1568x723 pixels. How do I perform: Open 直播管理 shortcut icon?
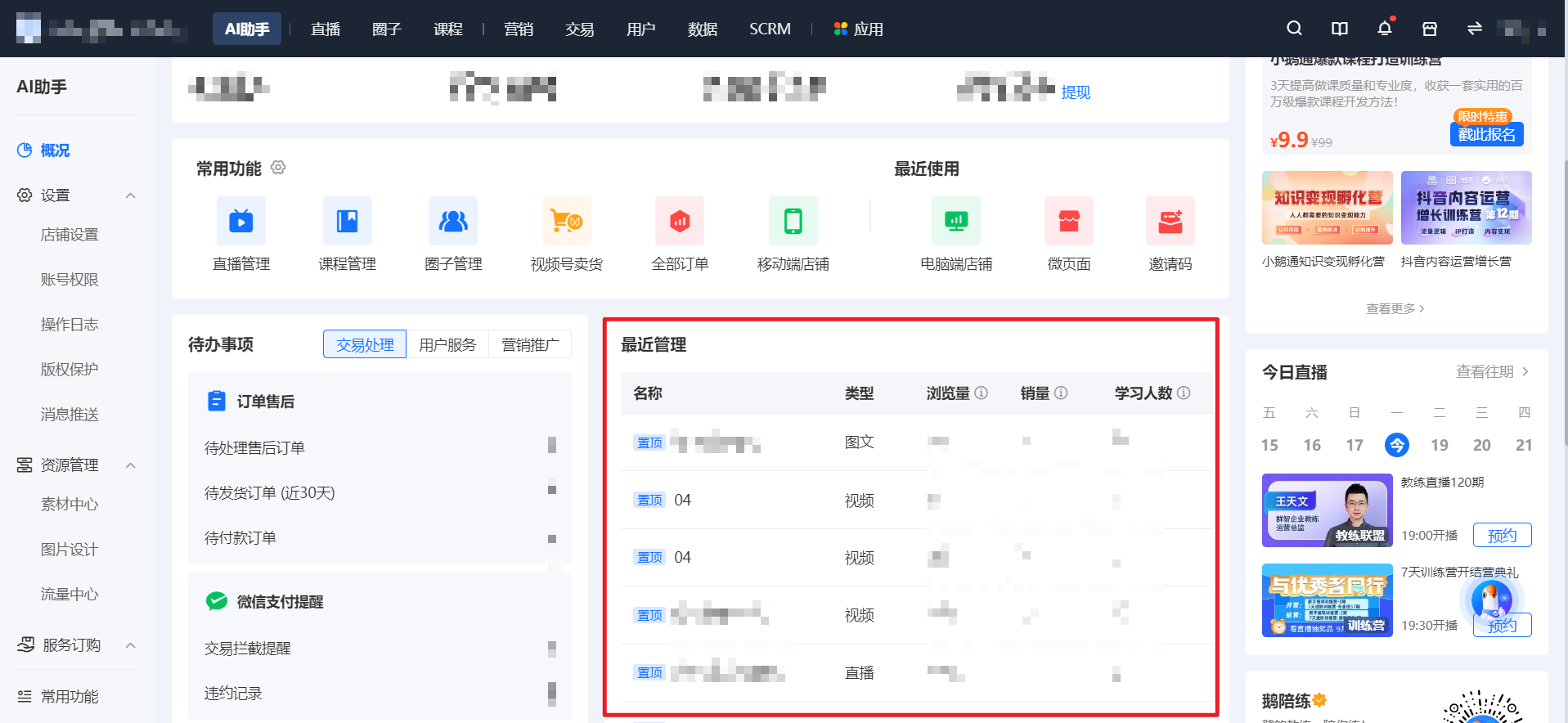pyautogui.click(x=241, y=221)
